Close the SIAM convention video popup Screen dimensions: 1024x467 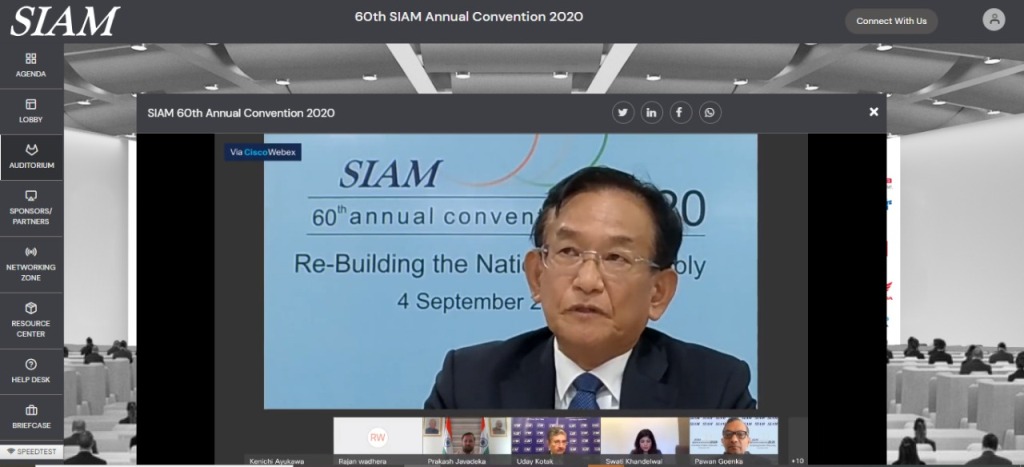click(x=873, y=112)
